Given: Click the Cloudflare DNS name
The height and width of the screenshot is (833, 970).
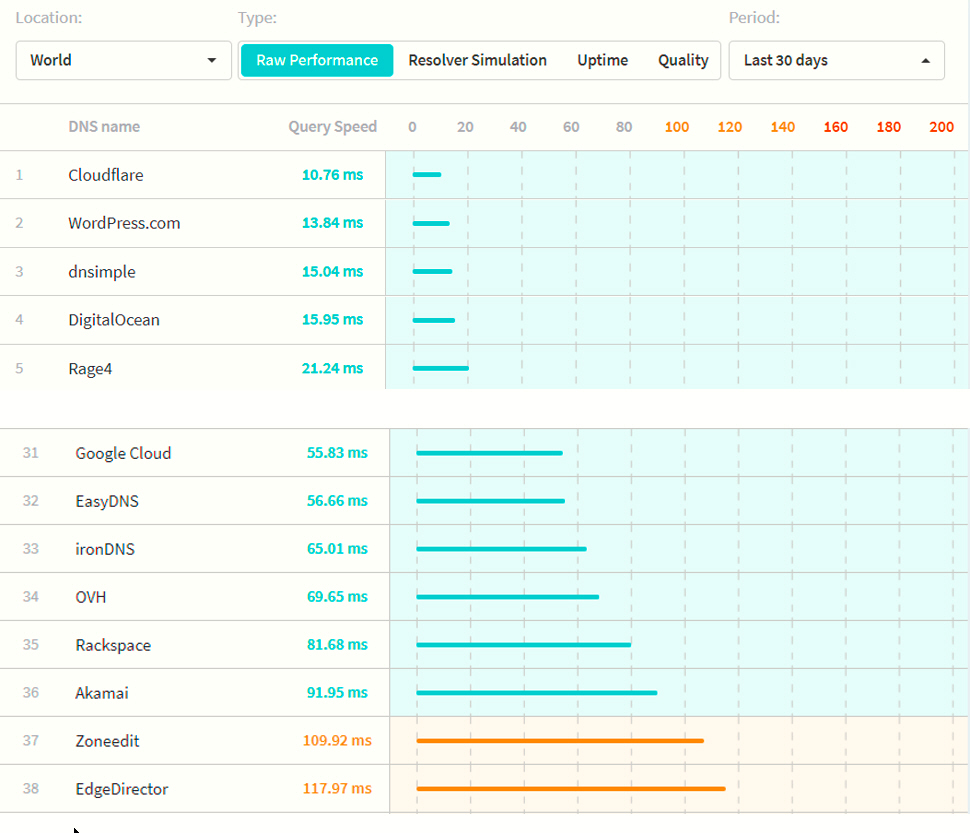Looking at the screenshot, I should pyautogui.click(x=106, y=175).
